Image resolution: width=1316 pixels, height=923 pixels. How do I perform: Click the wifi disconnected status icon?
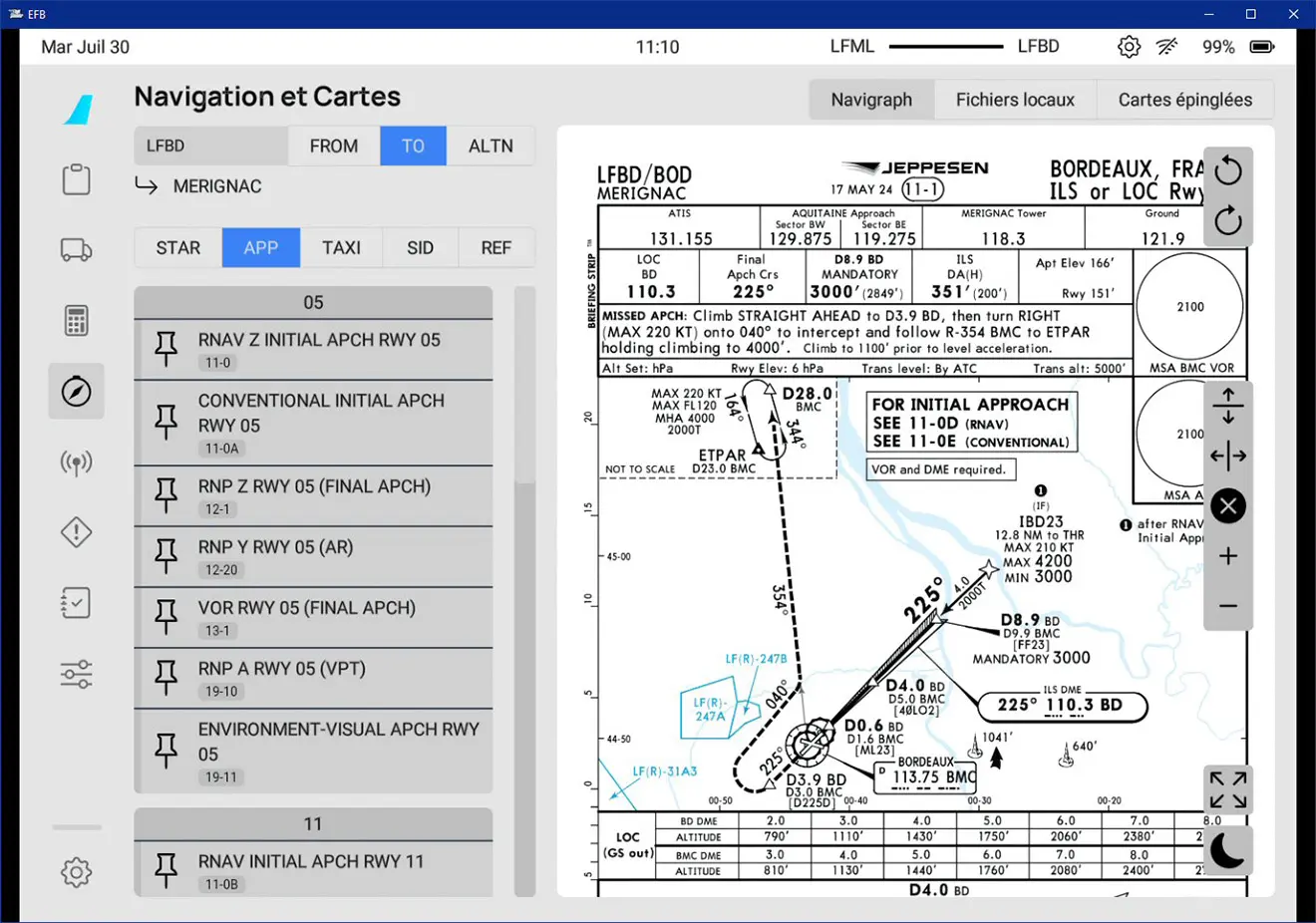[x=1167, y=47]
